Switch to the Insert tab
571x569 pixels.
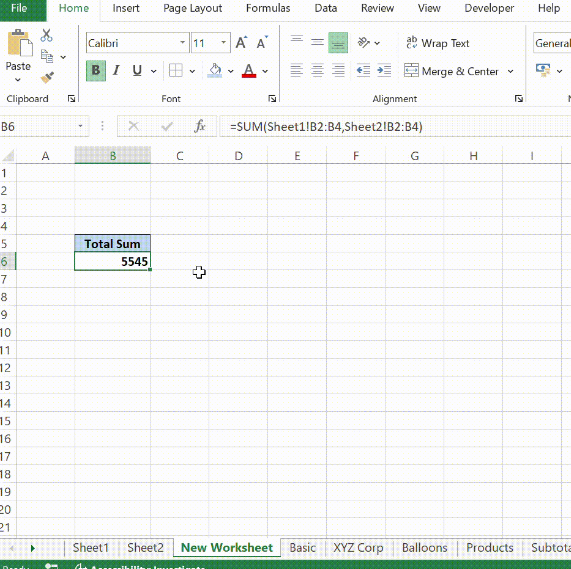click(x=126, y=8)
